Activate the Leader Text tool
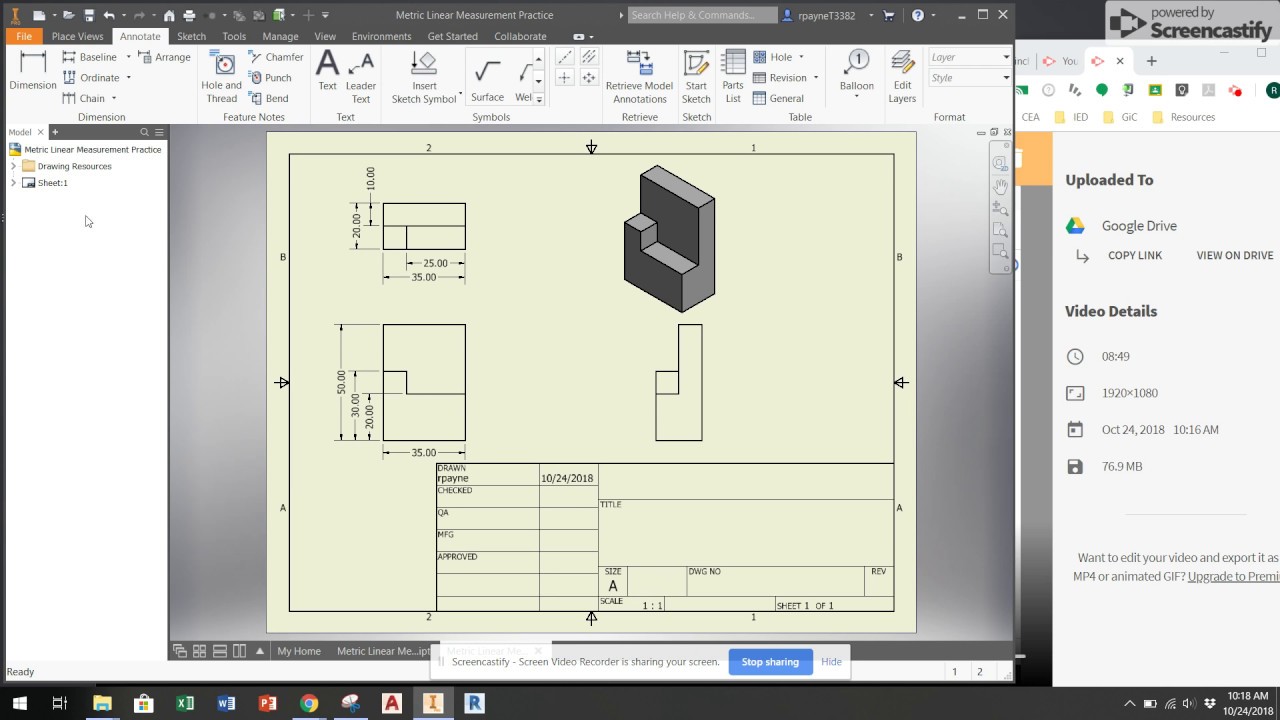 coord(361,78)
